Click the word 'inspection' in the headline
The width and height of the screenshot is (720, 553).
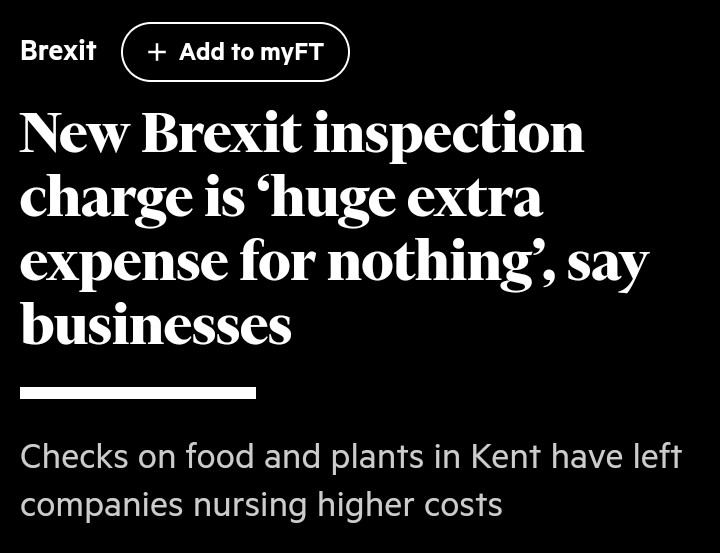coord(449,133)
